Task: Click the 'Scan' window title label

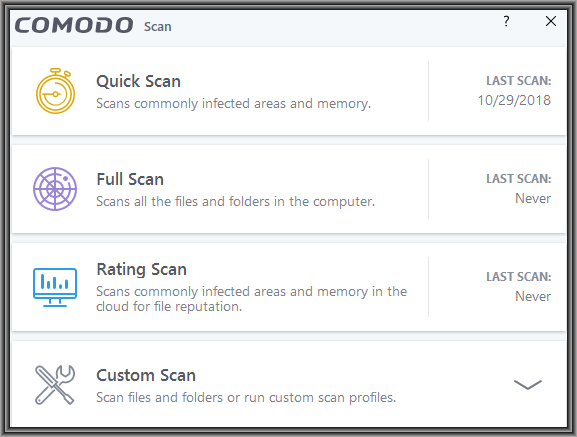Action: 157,26
